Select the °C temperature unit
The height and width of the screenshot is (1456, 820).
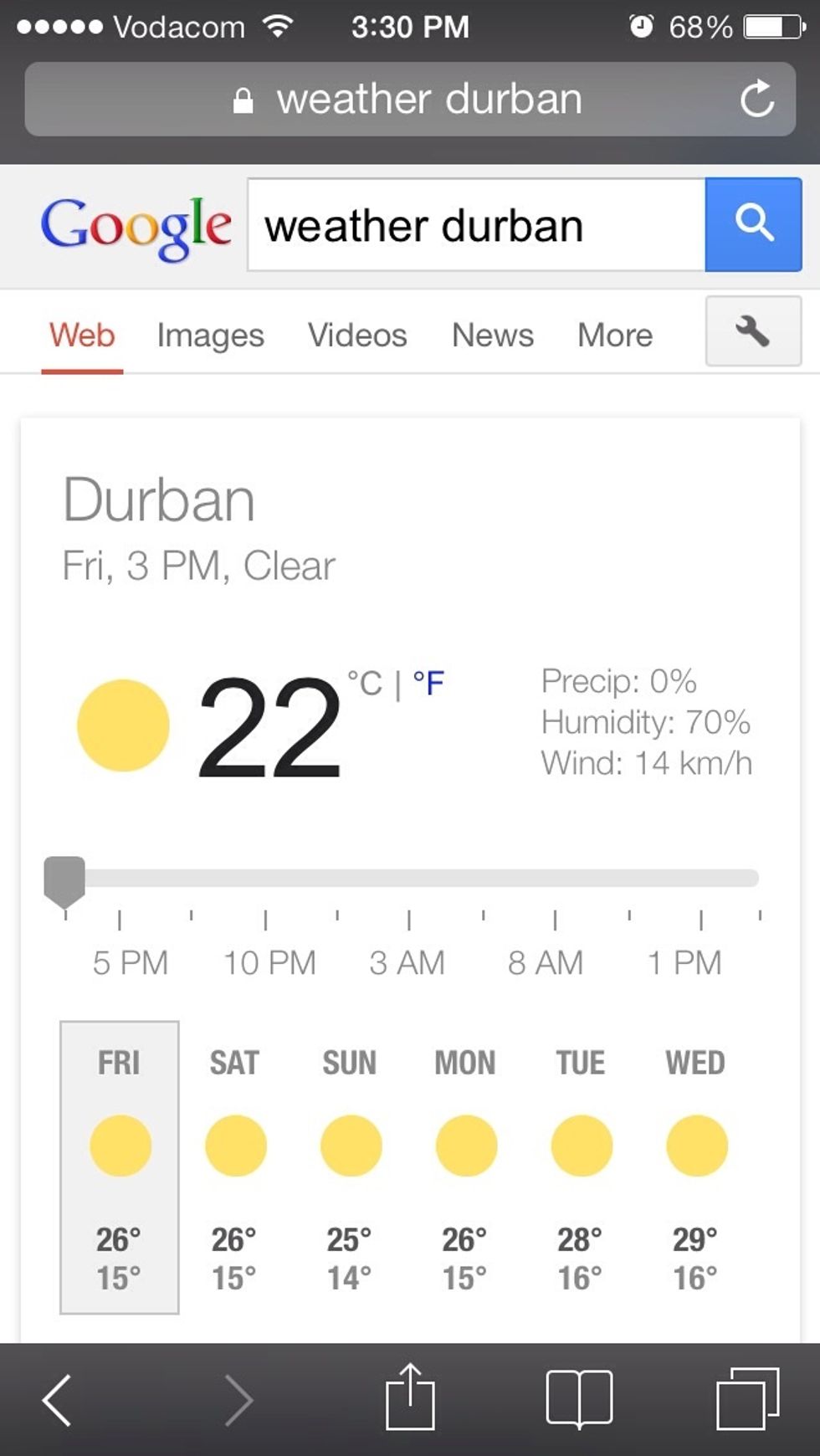365,684
